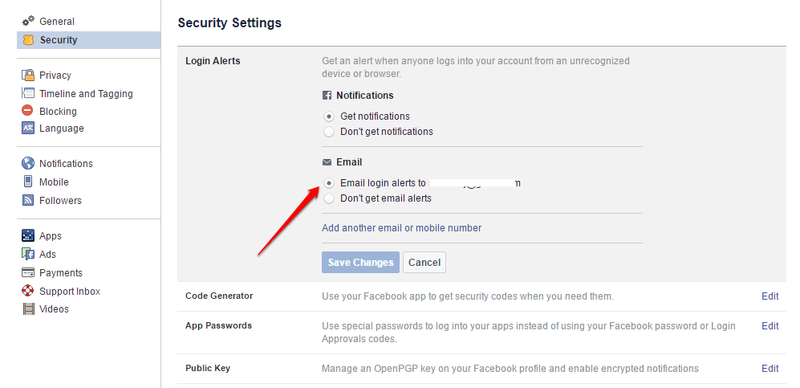800x388 pixels.
Task: Click App Passwords row label
Action: (x=218, y=326)
